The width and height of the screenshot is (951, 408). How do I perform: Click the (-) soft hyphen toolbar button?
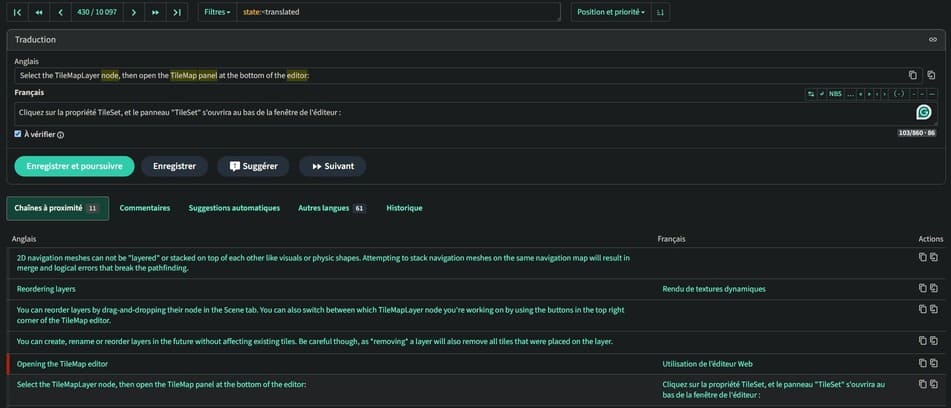point(899,94)
